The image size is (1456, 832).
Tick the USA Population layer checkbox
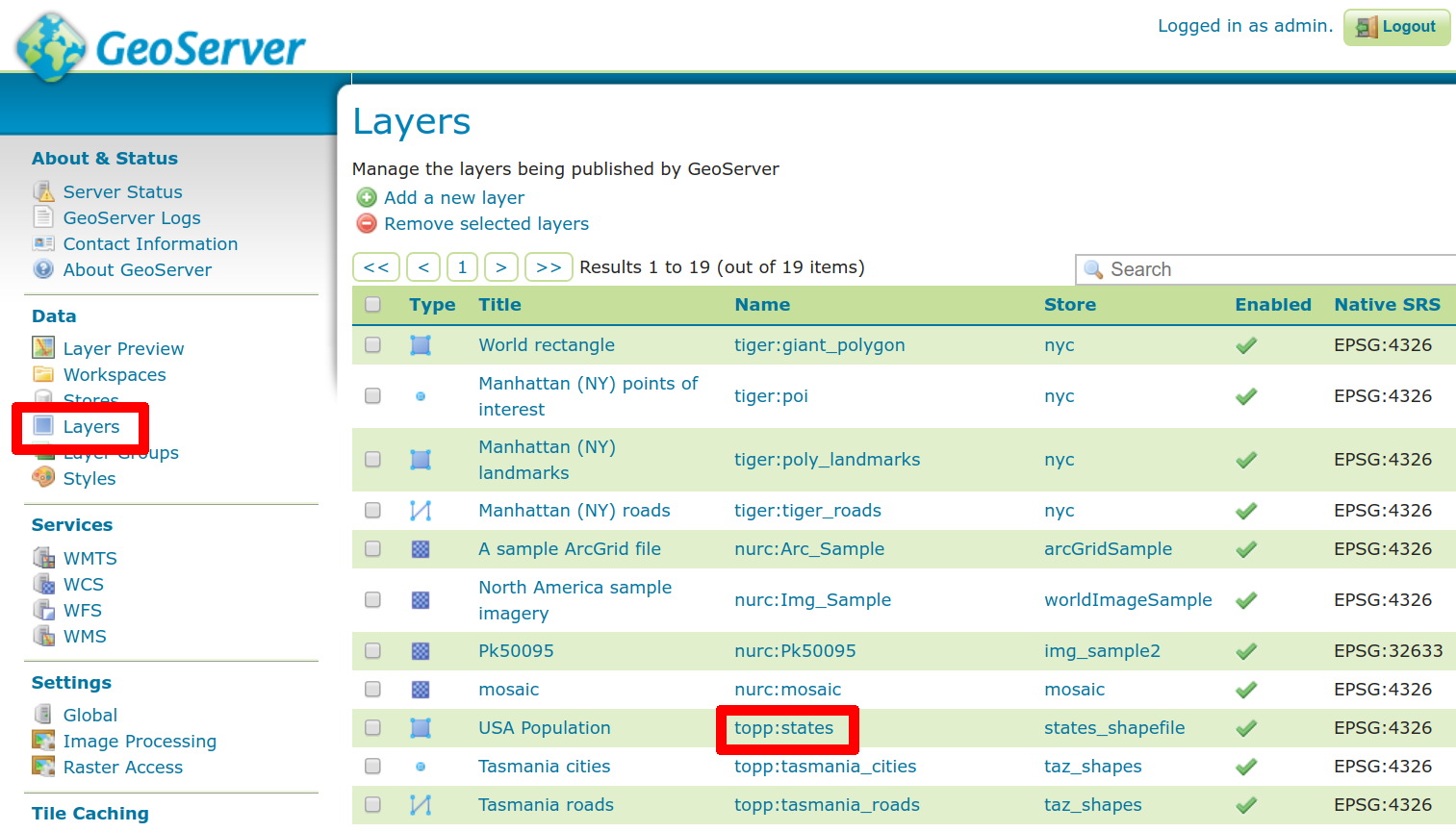click(x=372, y=727)
